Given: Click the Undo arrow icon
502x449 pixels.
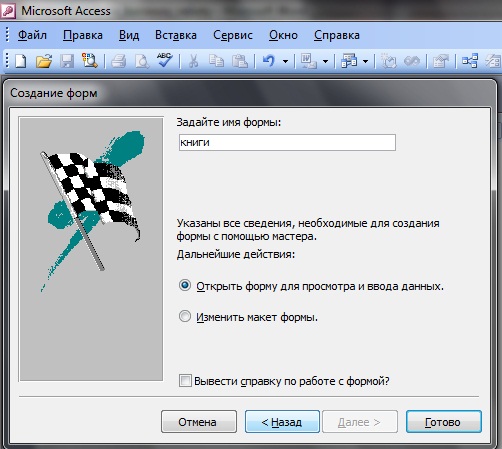Looking at the screenshot, I should tap(268, 61).
